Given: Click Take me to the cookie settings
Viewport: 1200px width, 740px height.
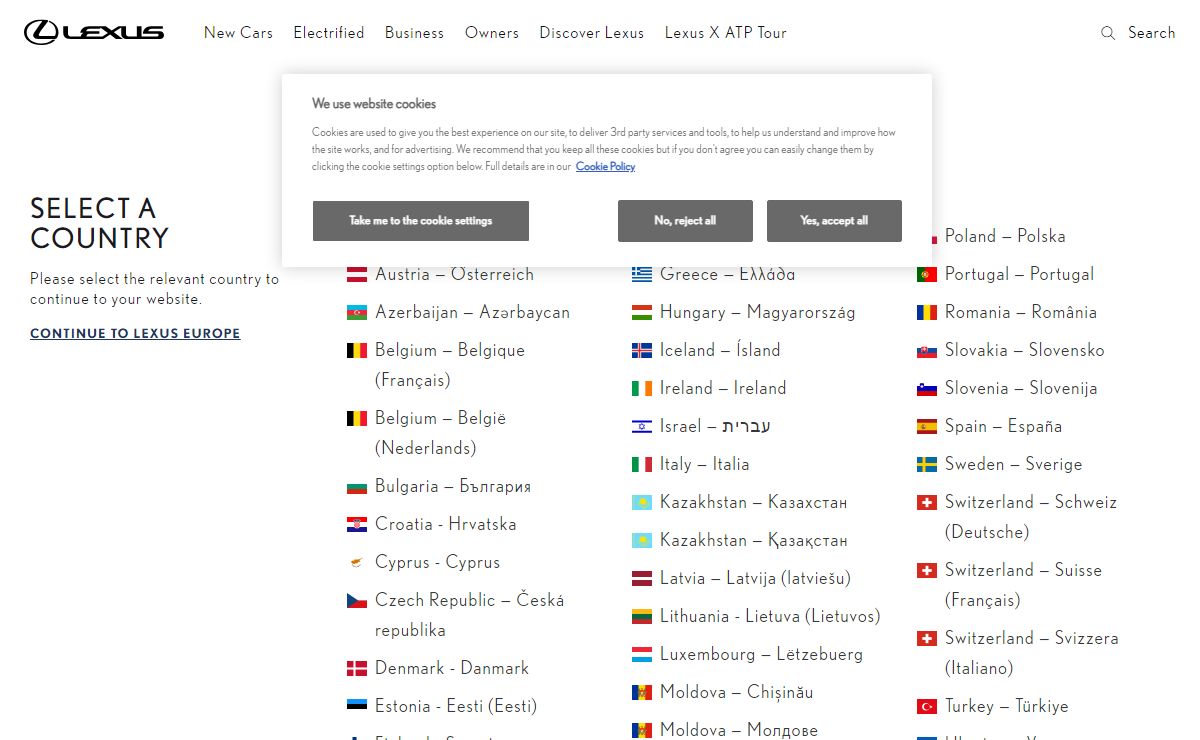Looking at the screenshot, I should click(x=421, y=221).
